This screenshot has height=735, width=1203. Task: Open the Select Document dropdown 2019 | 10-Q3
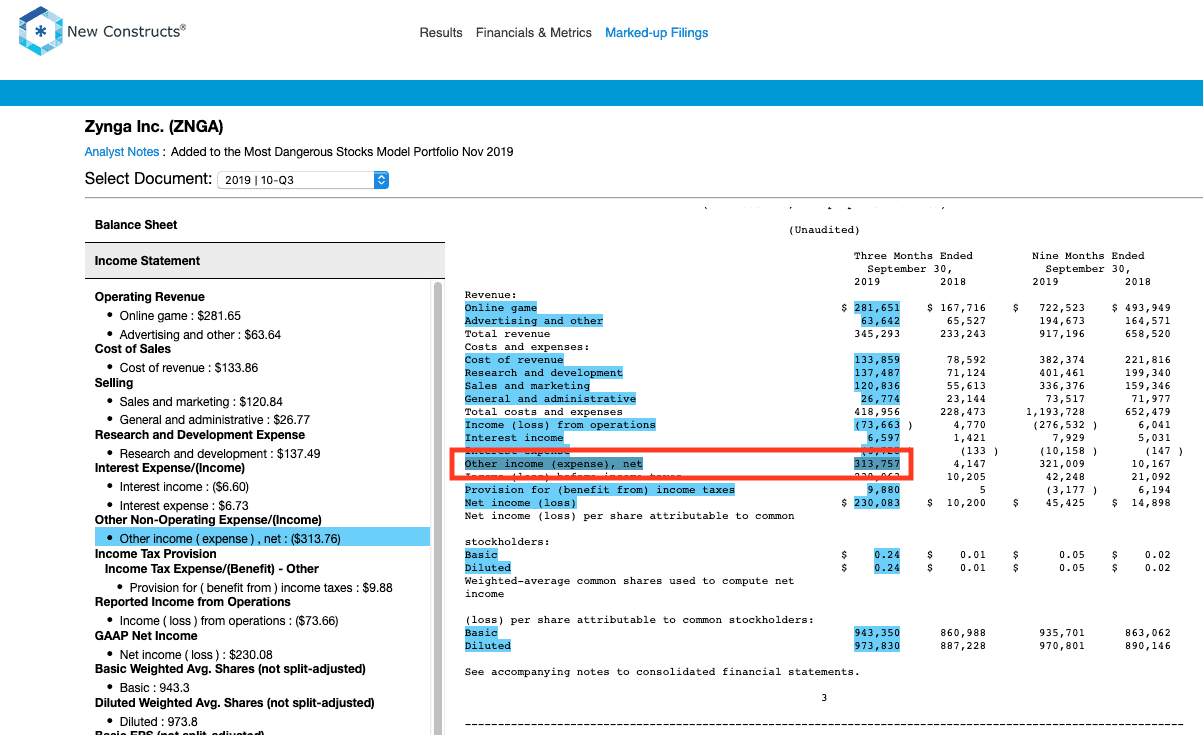[x=303, y=180]
